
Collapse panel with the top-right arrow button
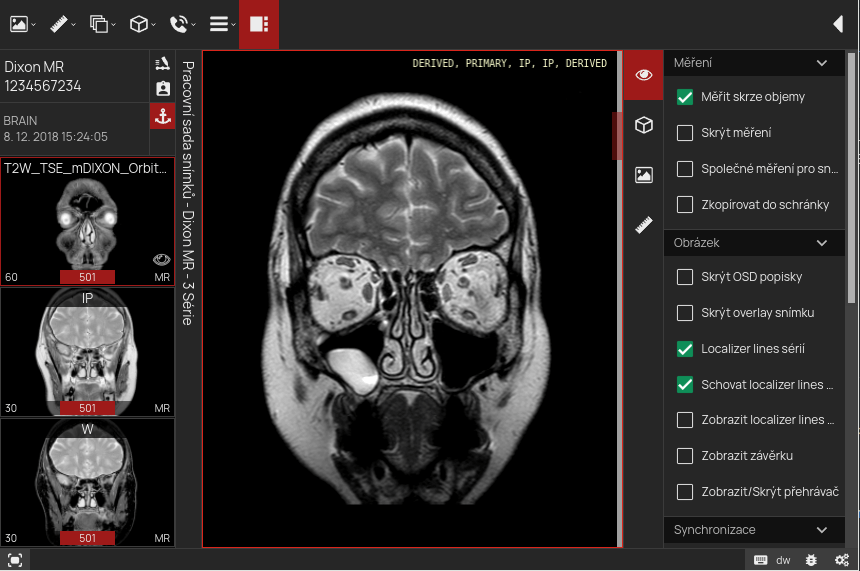[x=838, y=24]
